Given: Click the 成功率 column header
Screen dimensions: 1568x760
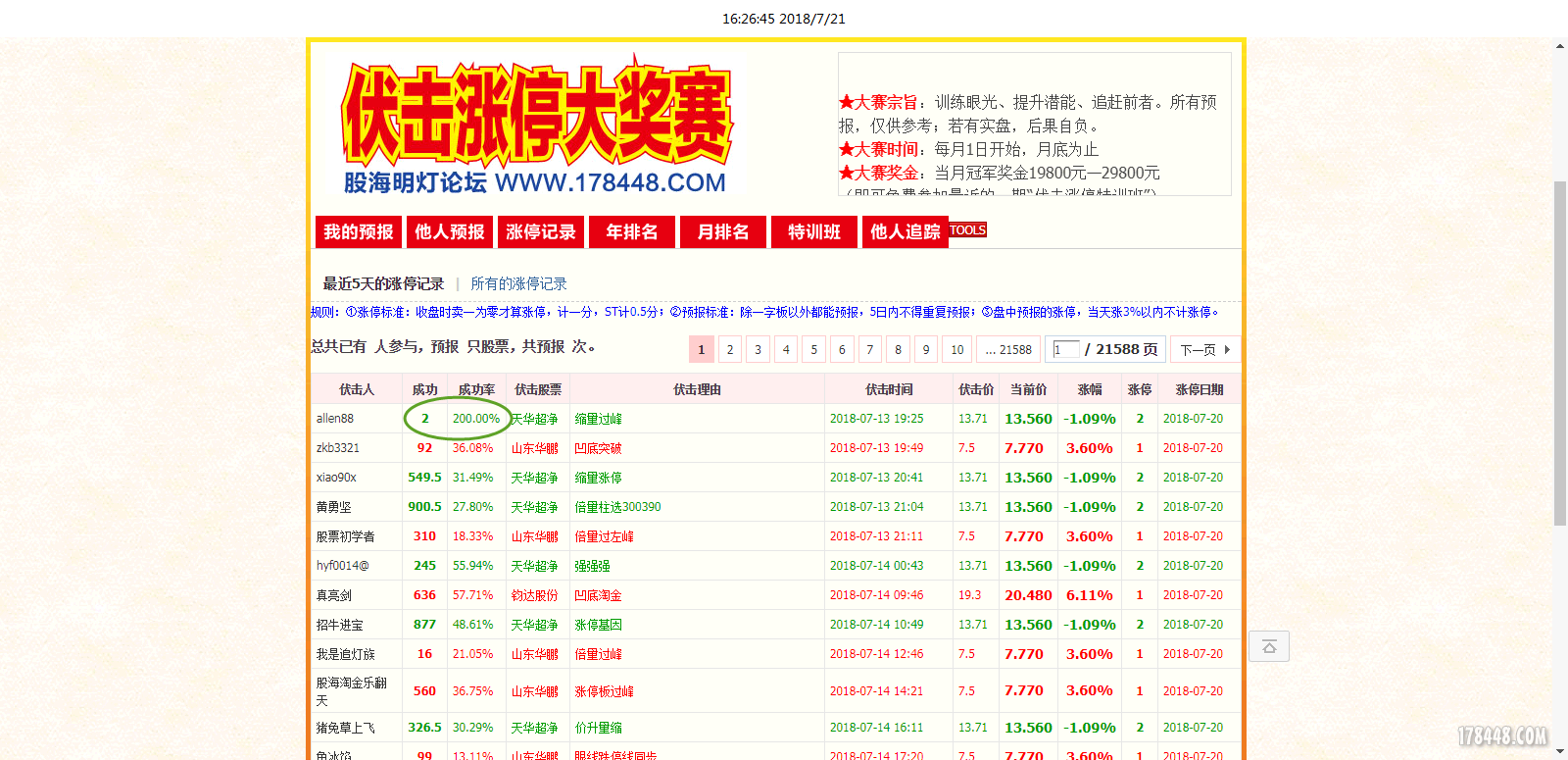Looking at the screenshot, I should [476, 389].
